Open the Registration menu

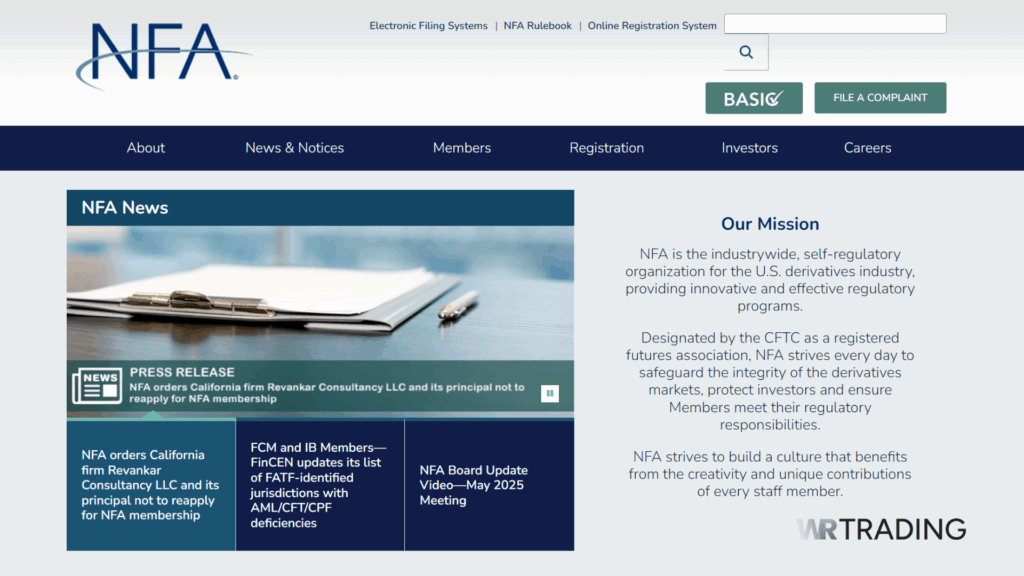click(606, 148)
